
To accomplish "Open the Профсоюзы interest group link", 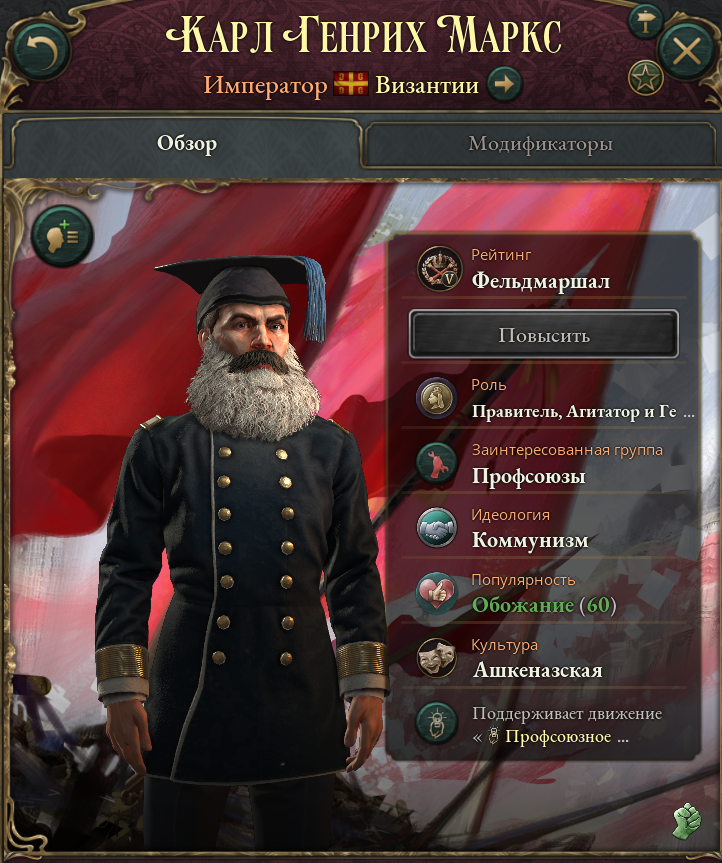I will coord(528,476).
